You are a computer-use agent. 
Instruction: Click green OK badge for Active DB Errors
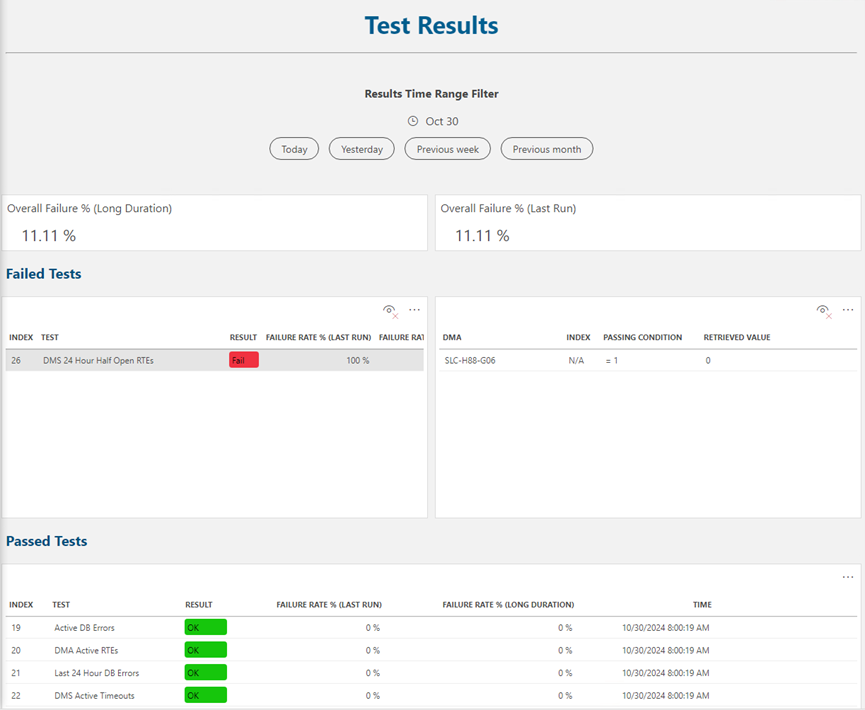click(206, 627)
